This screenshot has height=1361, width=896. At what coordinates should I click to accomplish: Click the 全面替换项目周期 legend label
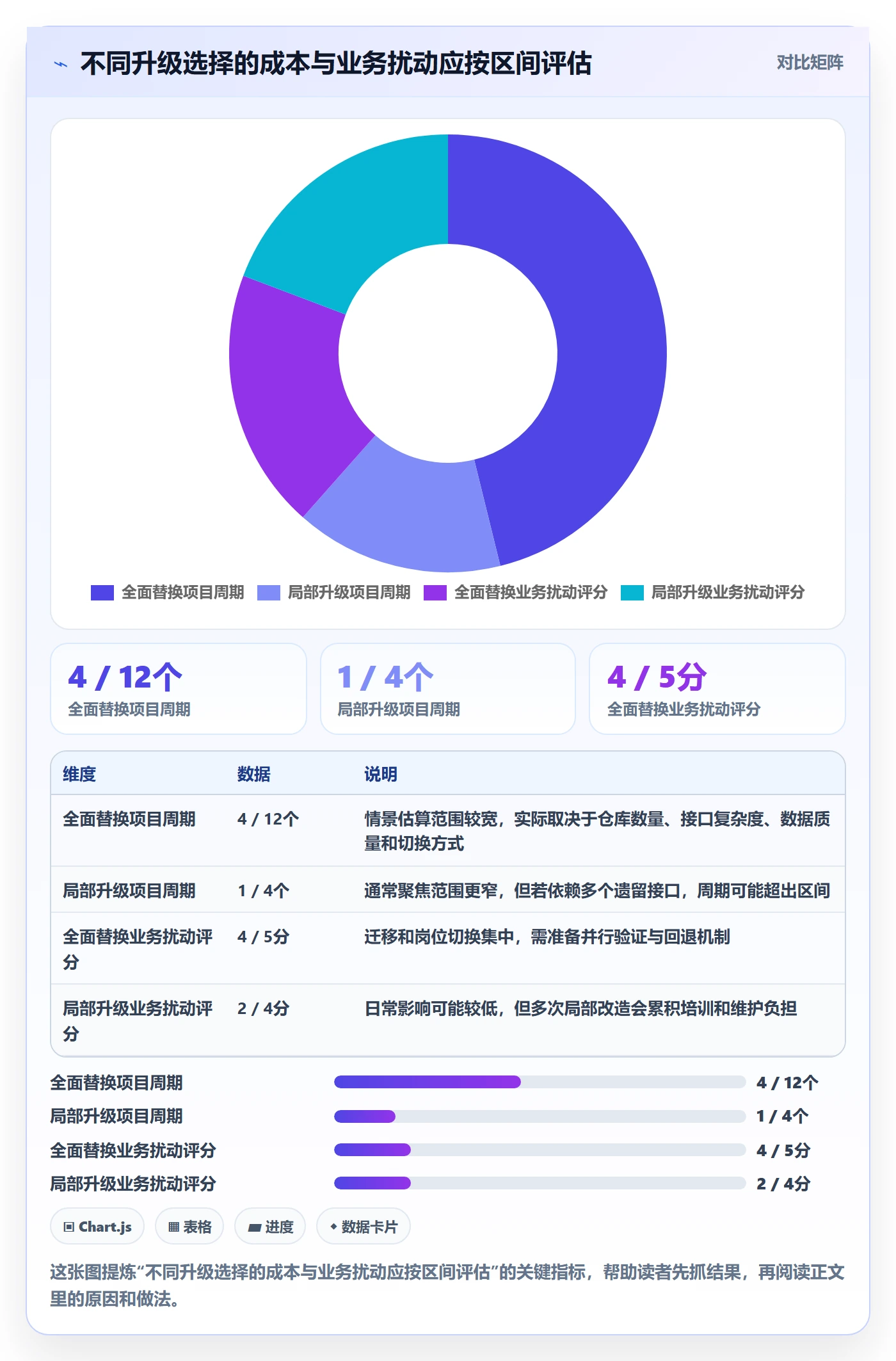click(183, 592)
